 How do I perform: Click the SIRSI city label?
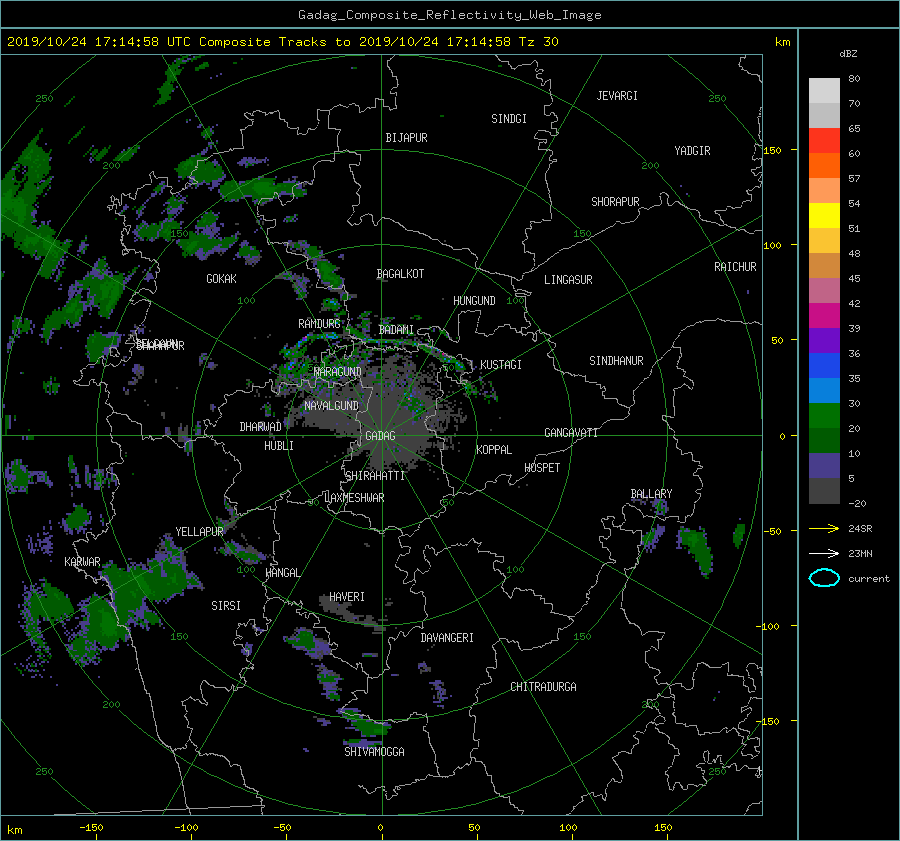(226, 606)
